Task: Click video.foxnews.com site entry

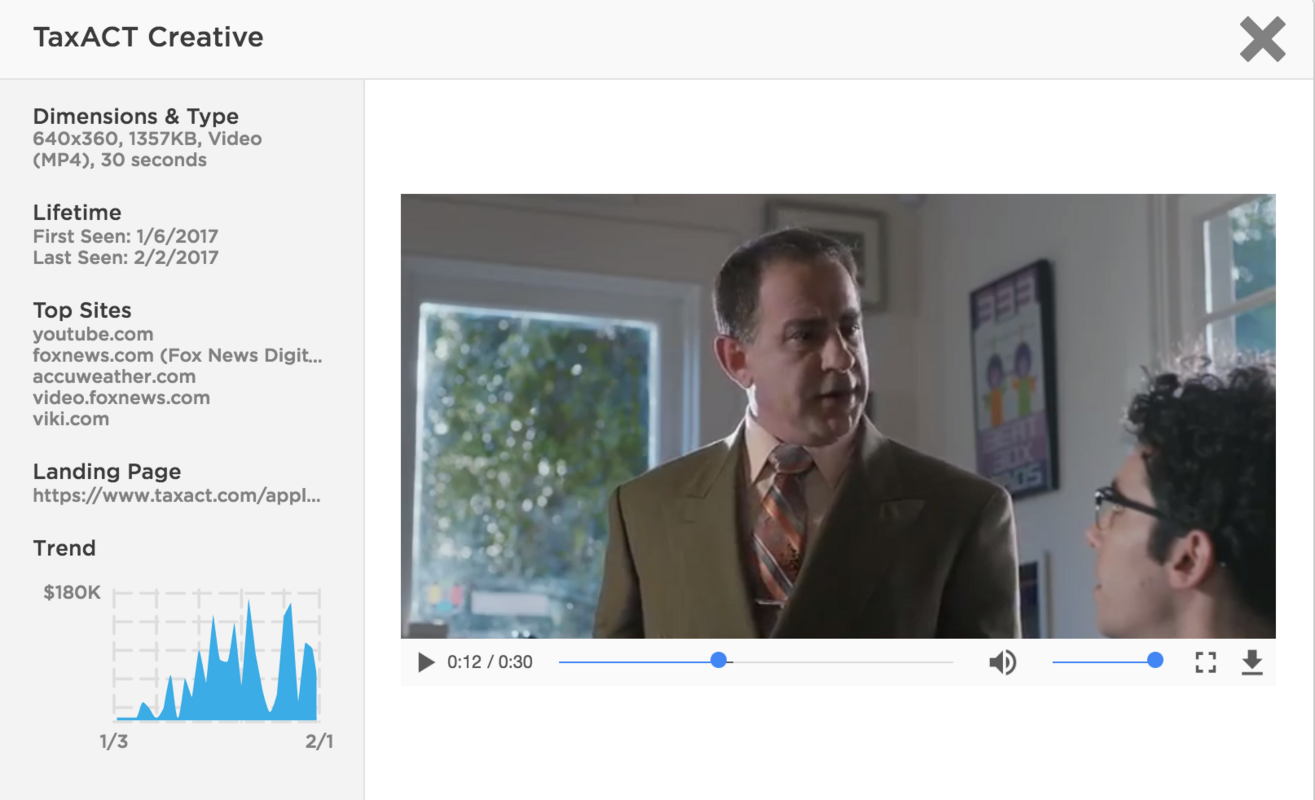Action: [121, 397]
